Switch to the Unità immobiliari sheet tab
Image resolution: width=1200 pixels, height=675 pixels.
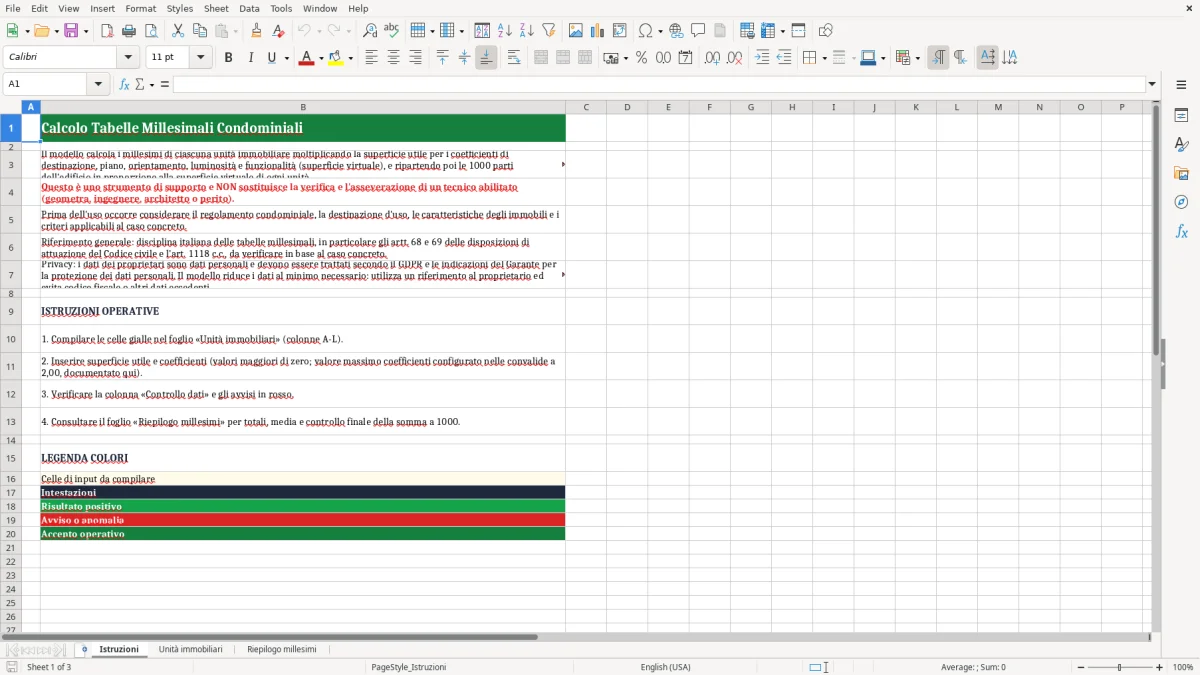(190, 650)
